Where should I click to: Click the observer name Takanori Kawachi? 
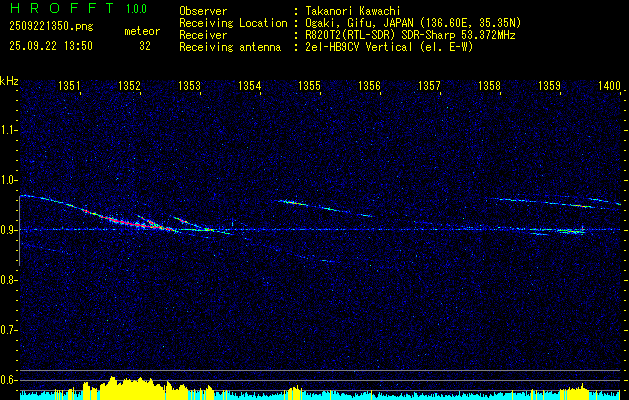pyautogui.click(x=353, y=11)
